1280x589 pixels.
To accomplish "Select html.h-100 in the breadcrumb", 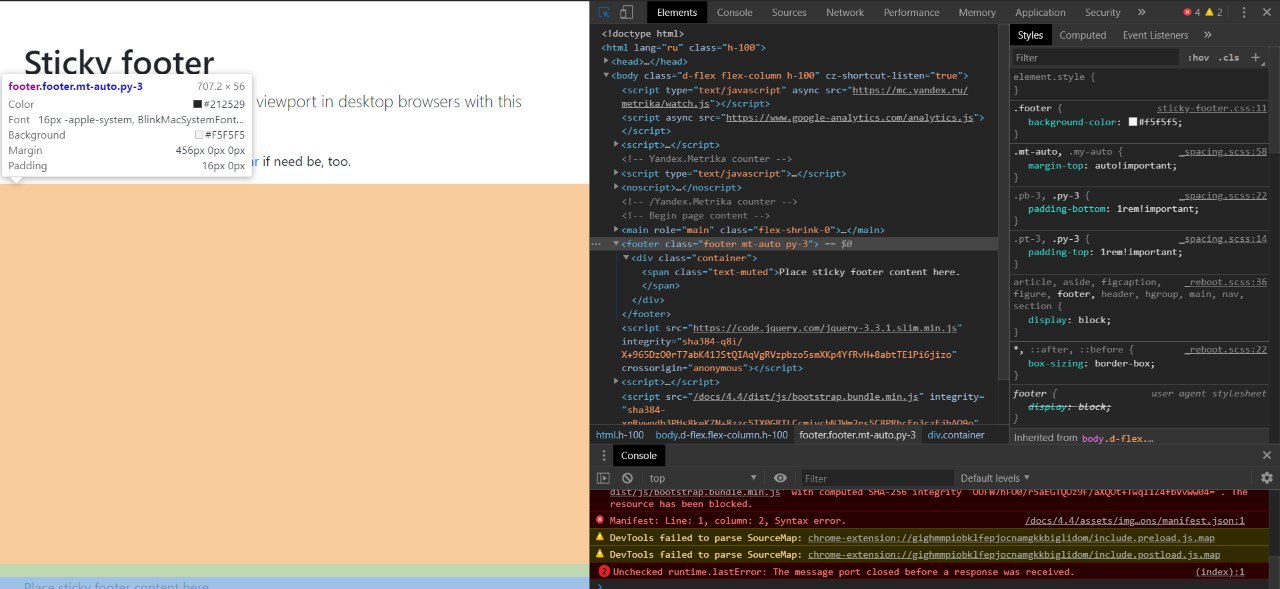I will [620, 435].
